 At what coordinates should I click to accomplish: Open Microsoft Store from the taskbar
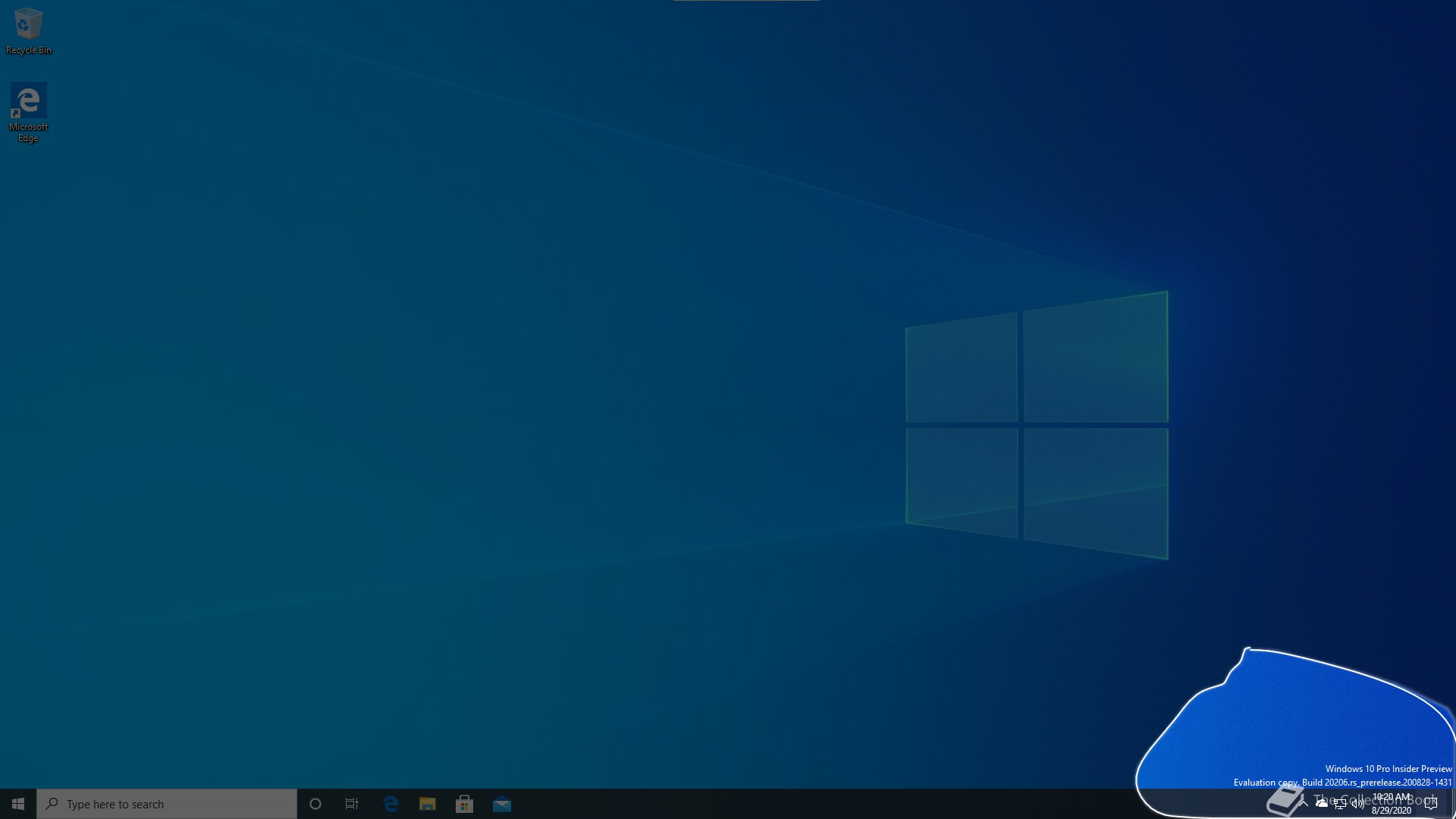[x=465, y=804]
